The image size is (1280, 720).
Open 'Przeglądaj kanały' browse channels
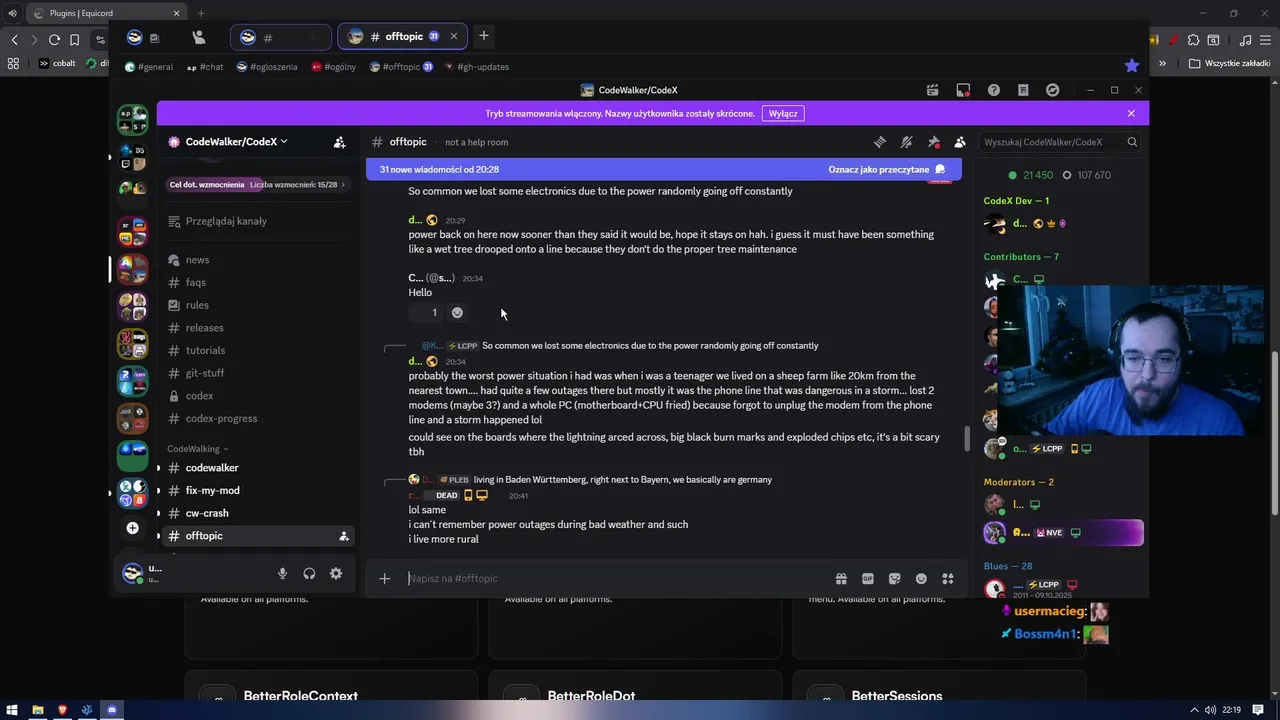(256, 221)
